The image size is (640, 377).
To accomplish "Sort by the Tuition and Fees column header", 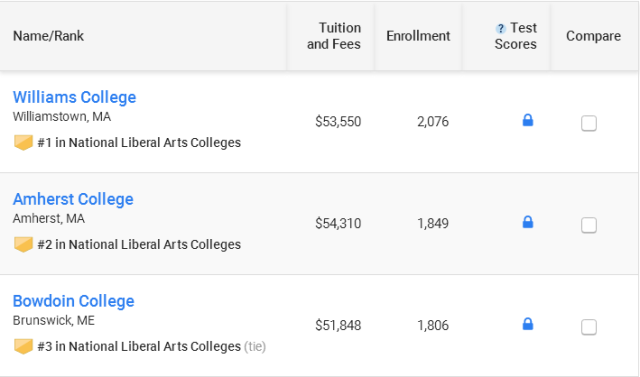I will click(334, 36).
